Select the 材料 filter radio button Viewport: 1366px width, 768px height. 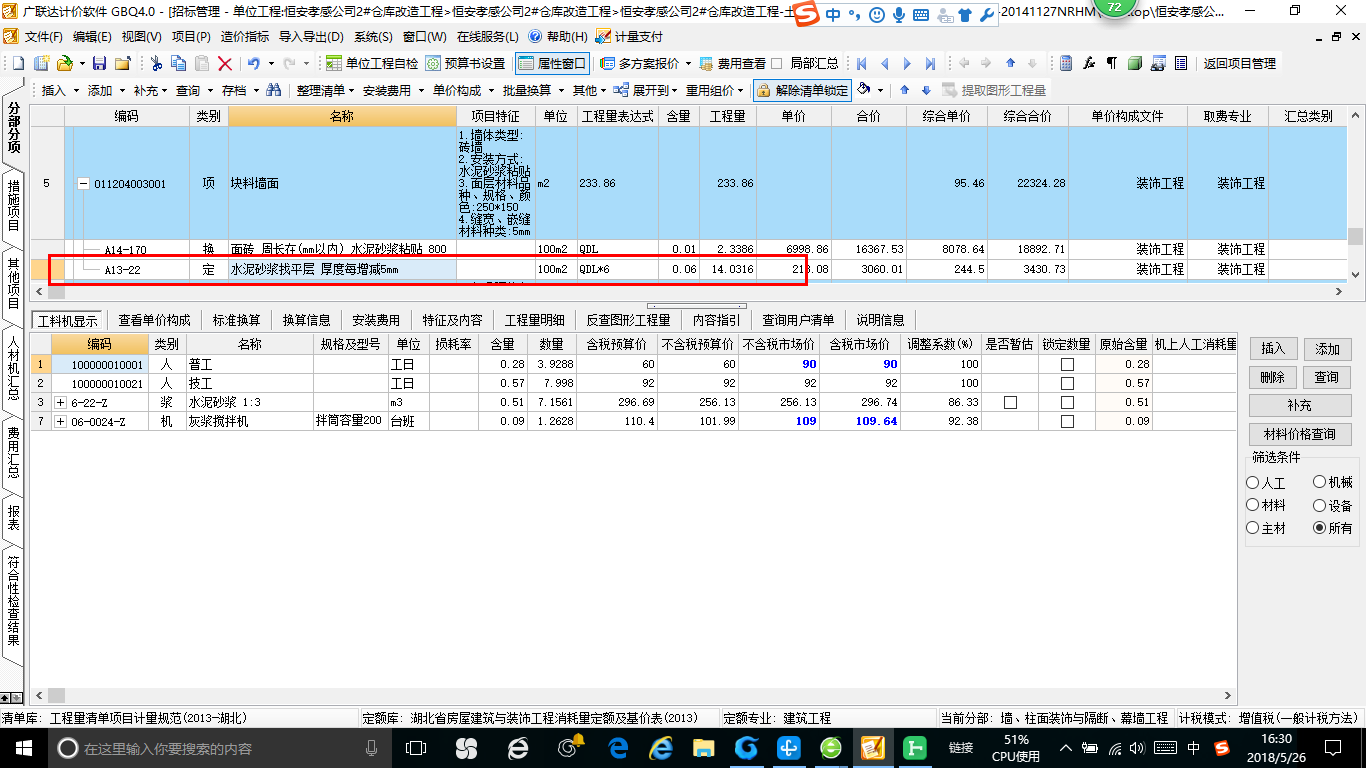tap(1253, 505)
